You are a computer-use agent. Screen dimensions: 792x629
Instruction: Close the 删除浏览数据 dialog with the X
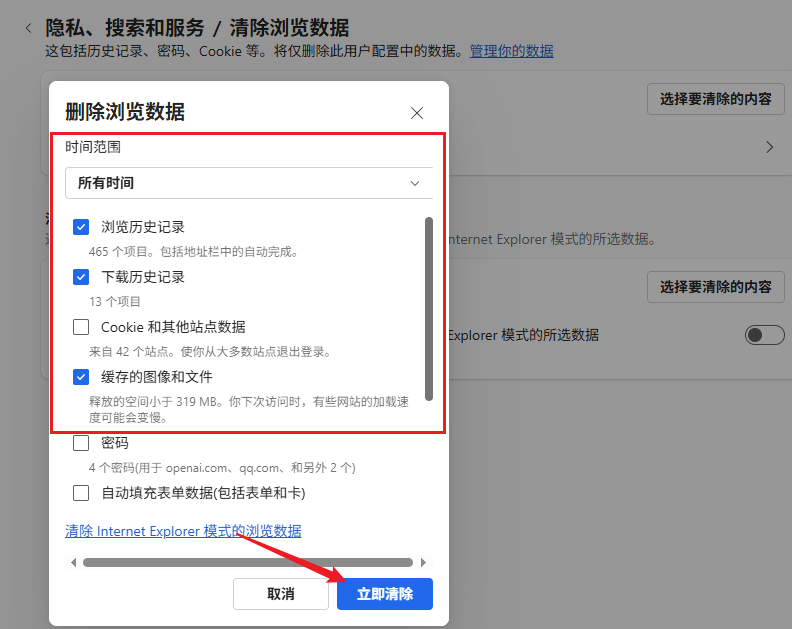(x=417, y=113)
